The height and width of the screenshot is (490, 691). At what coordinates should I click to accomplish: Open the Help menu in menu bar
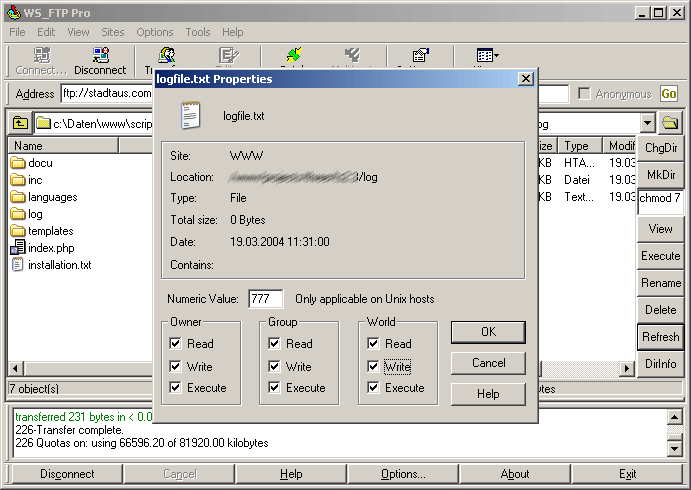click(232, 32)
